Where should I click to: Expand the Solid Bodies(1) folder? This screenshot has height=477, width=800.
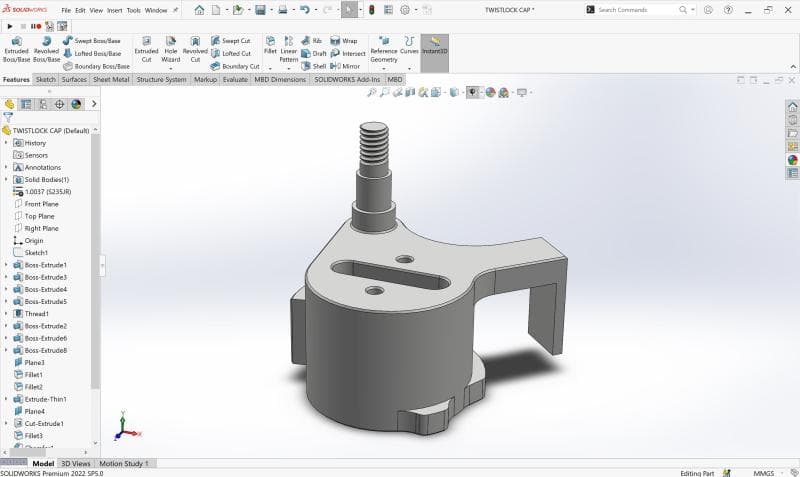point(6,180)
